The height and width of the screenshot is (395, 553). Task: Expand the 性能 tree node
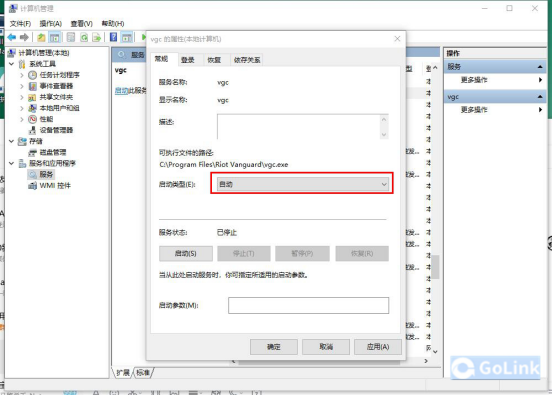click(22, 119)
